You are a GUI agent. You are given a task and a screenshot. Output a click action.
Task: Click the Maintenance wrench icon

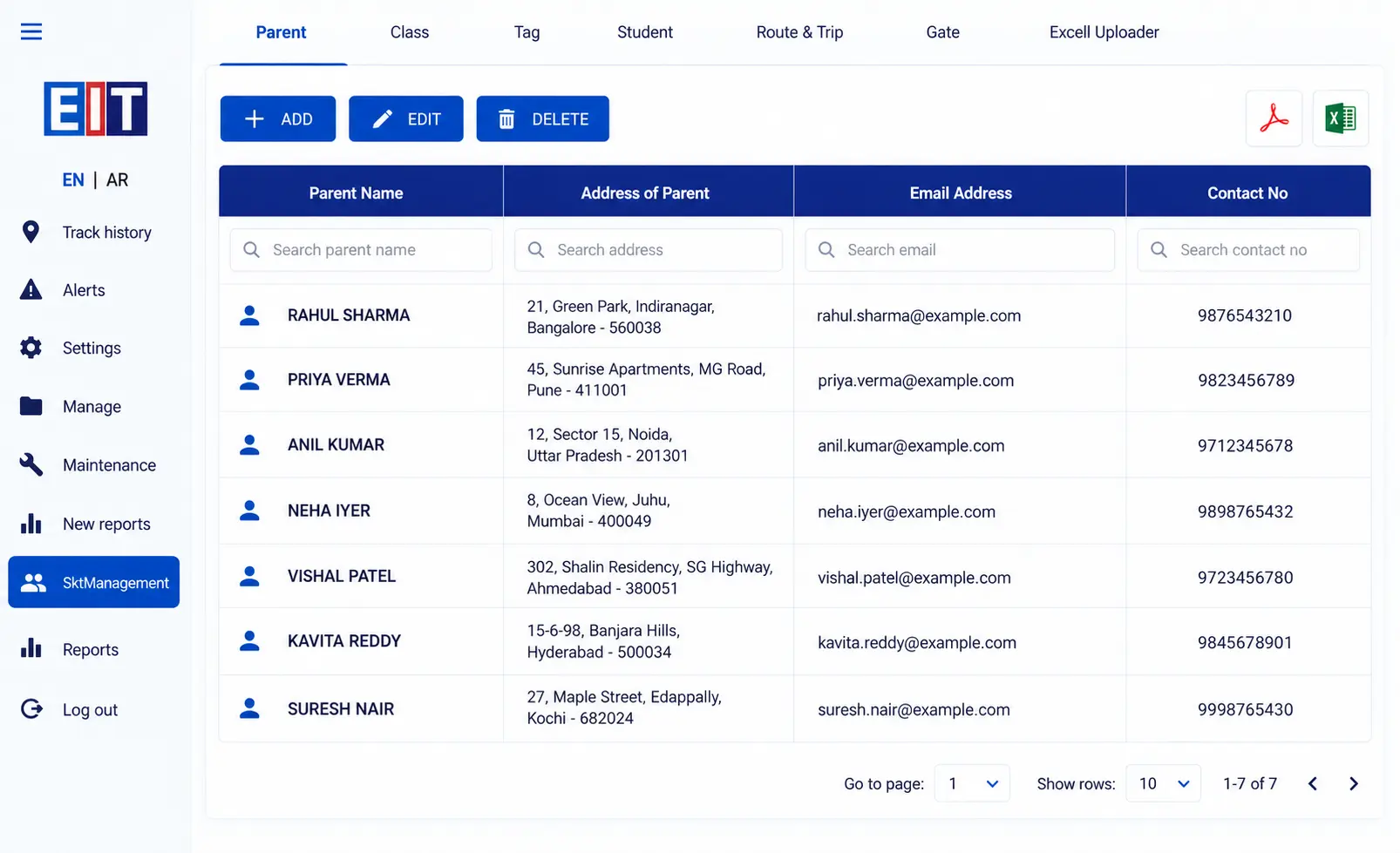click(31, 464)
